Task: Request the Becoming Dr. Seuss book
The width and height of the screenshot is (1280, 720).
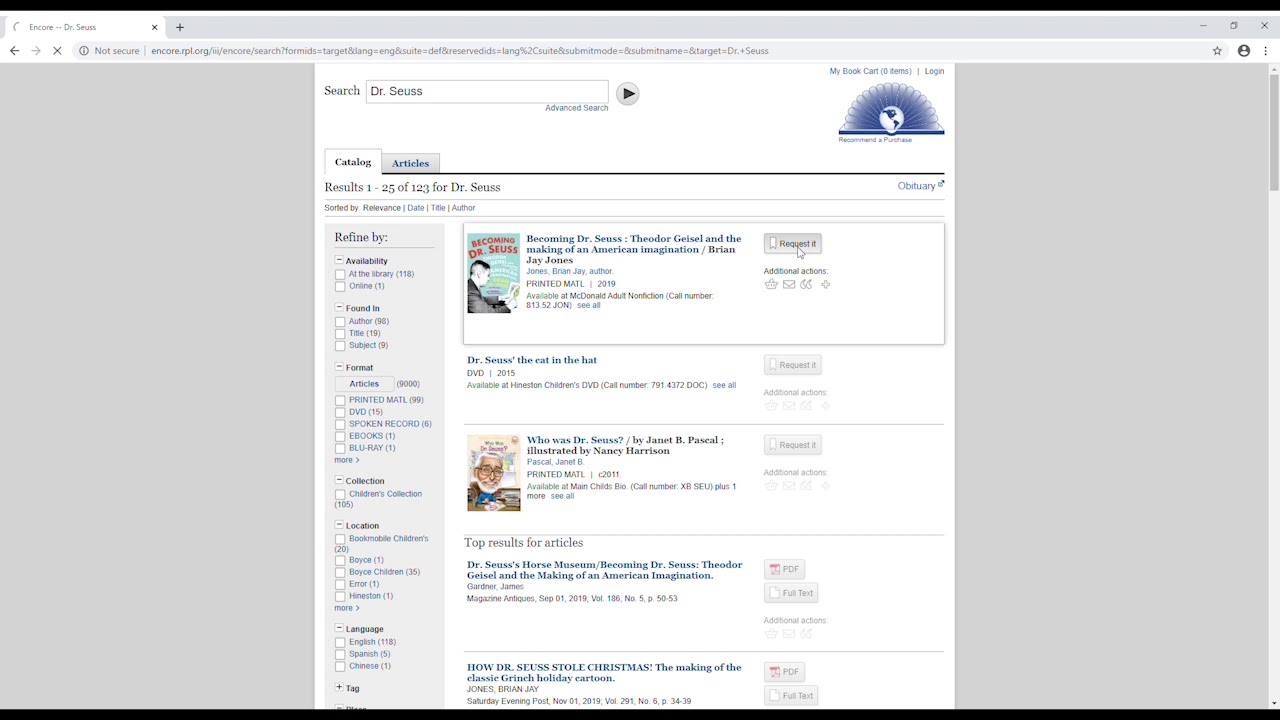Action: (x=793, y=244)
